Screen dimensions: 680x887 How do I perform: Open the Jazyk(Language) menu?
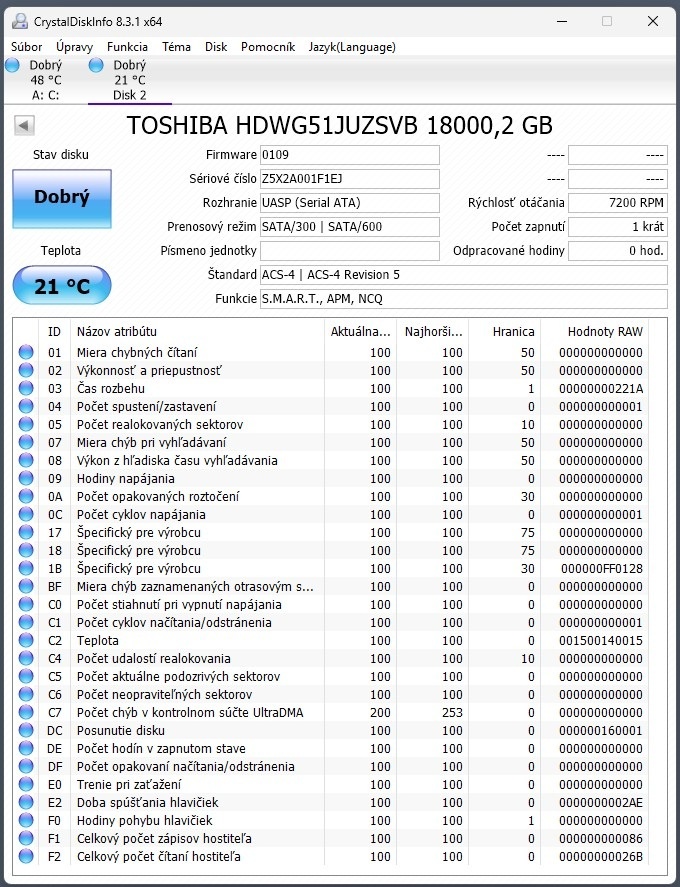click(352, 47)
